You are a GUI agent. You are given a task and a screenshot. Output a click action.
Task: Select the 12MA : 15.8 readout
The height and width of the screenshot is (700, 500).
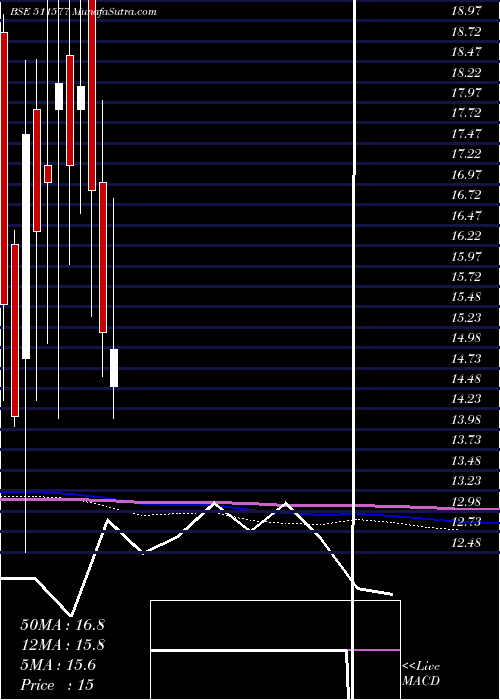[62, 645]
